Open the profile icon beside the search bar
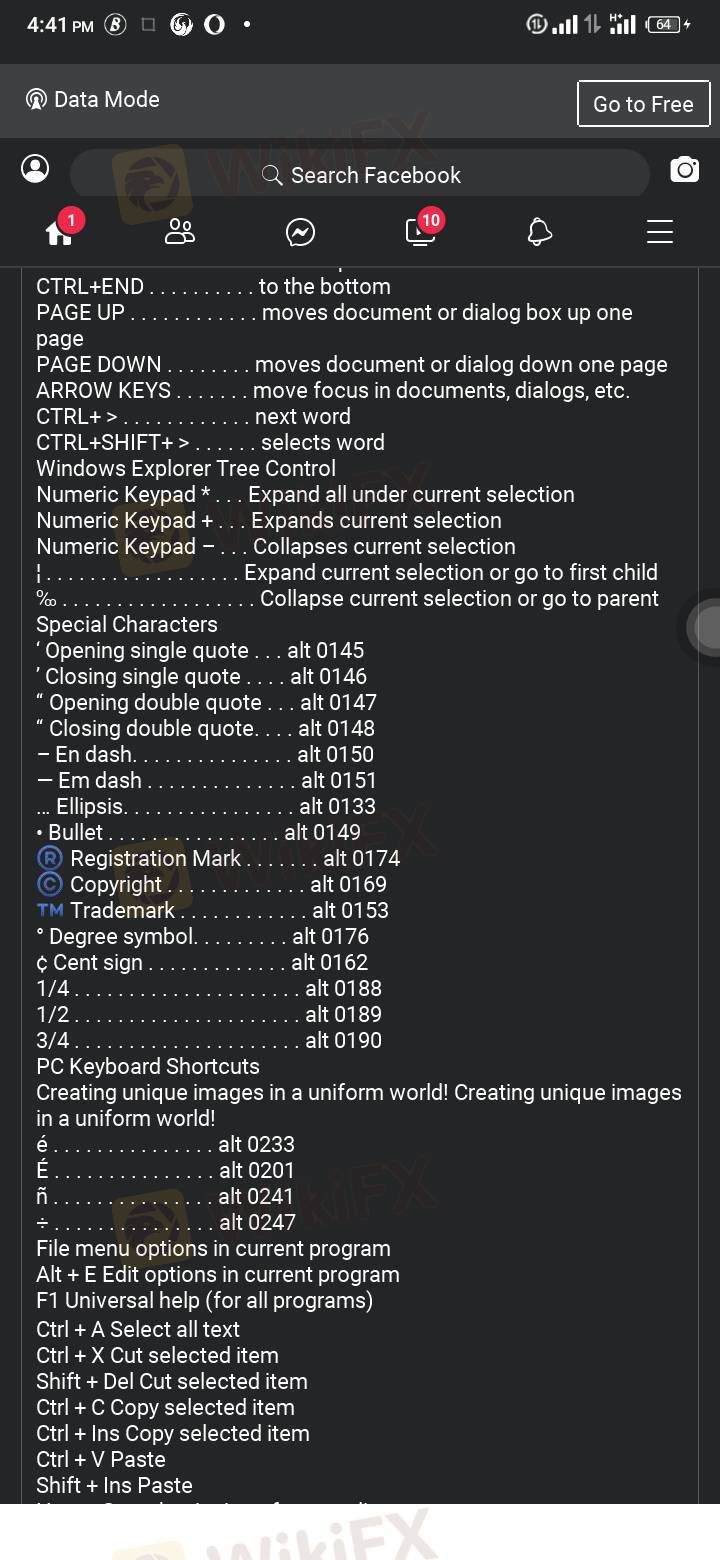The image size is (720, 1560). click(35, 169)
